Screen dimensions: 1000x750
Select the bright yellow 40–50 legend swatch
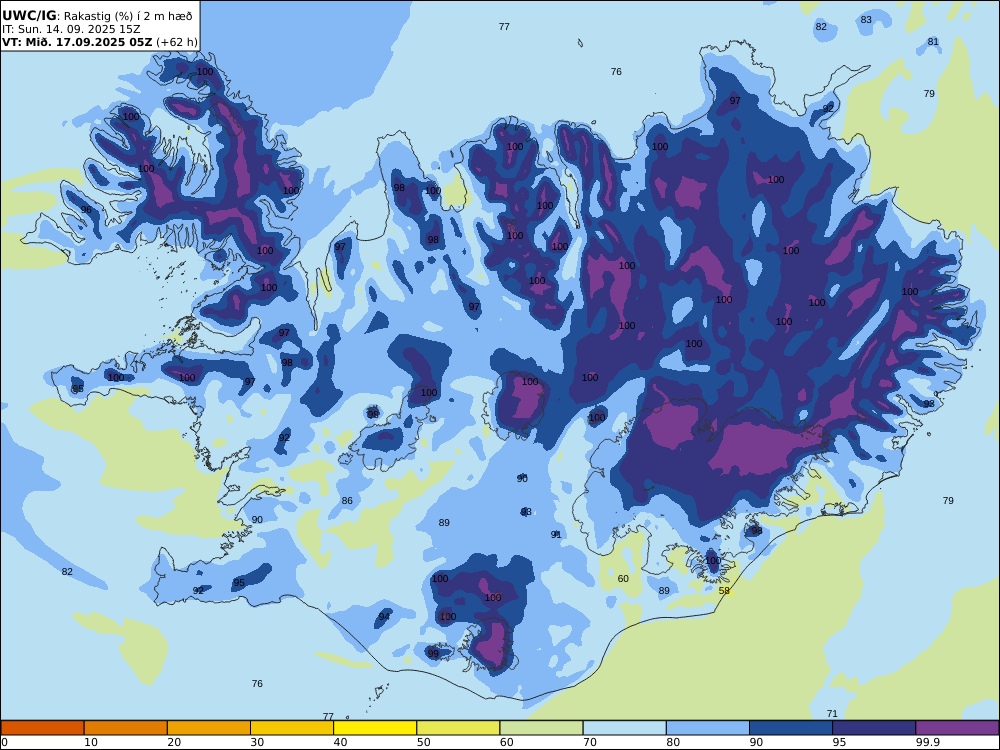point(375,728)
